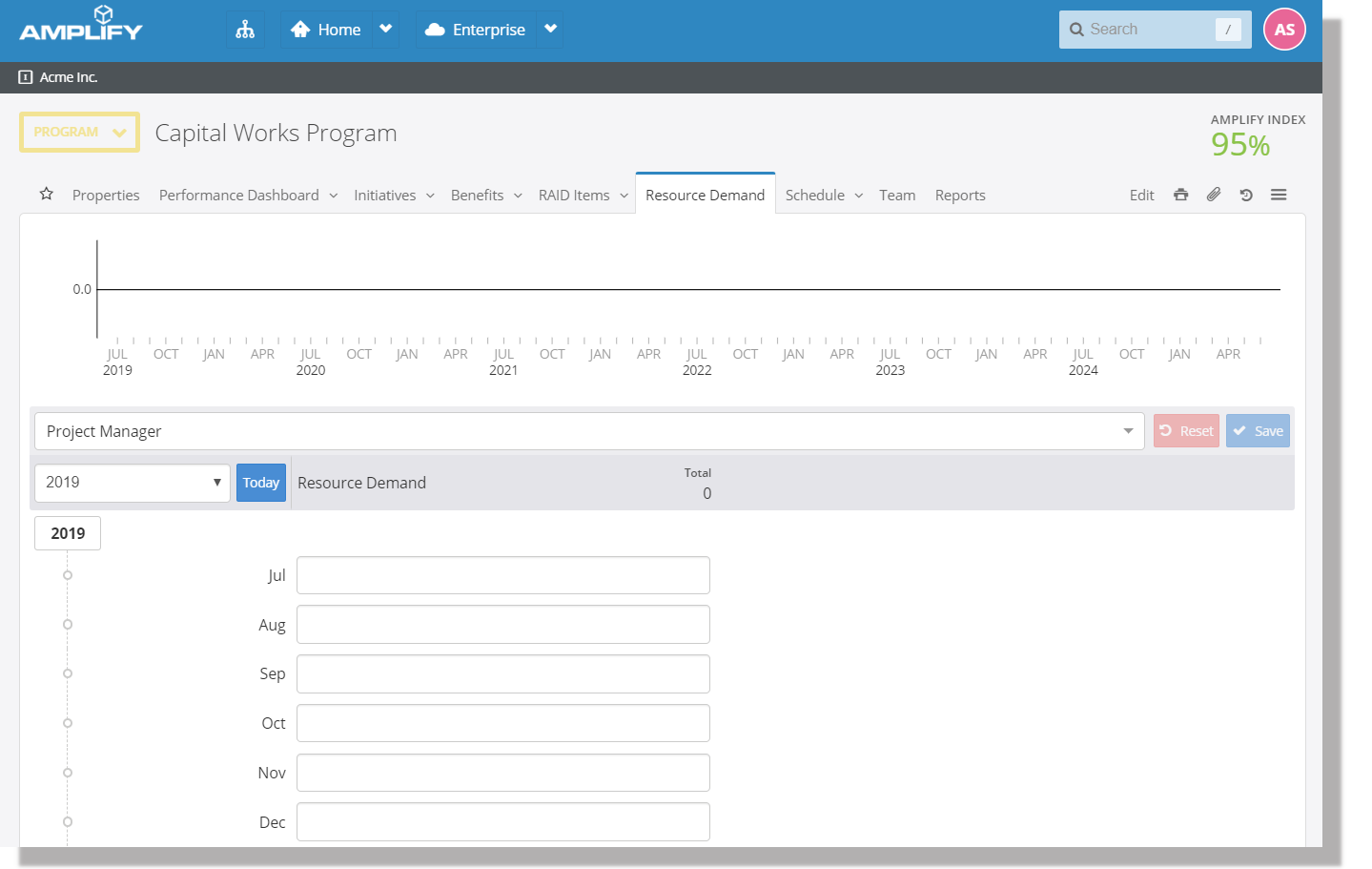Click the print icon
1372x869 pixels.
pos(1180,195)
